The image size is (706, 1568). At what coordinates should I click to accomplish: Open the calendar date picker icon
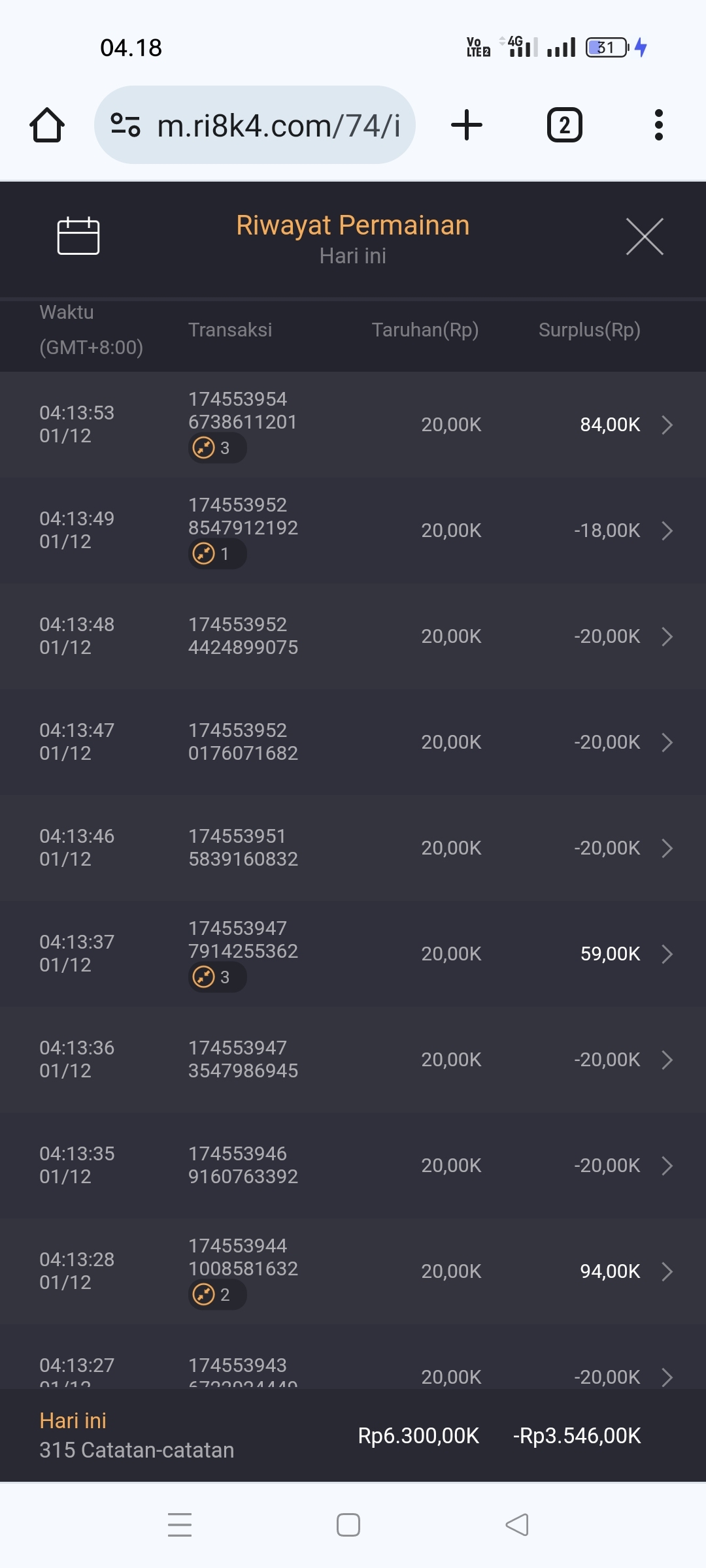(78, 236)
